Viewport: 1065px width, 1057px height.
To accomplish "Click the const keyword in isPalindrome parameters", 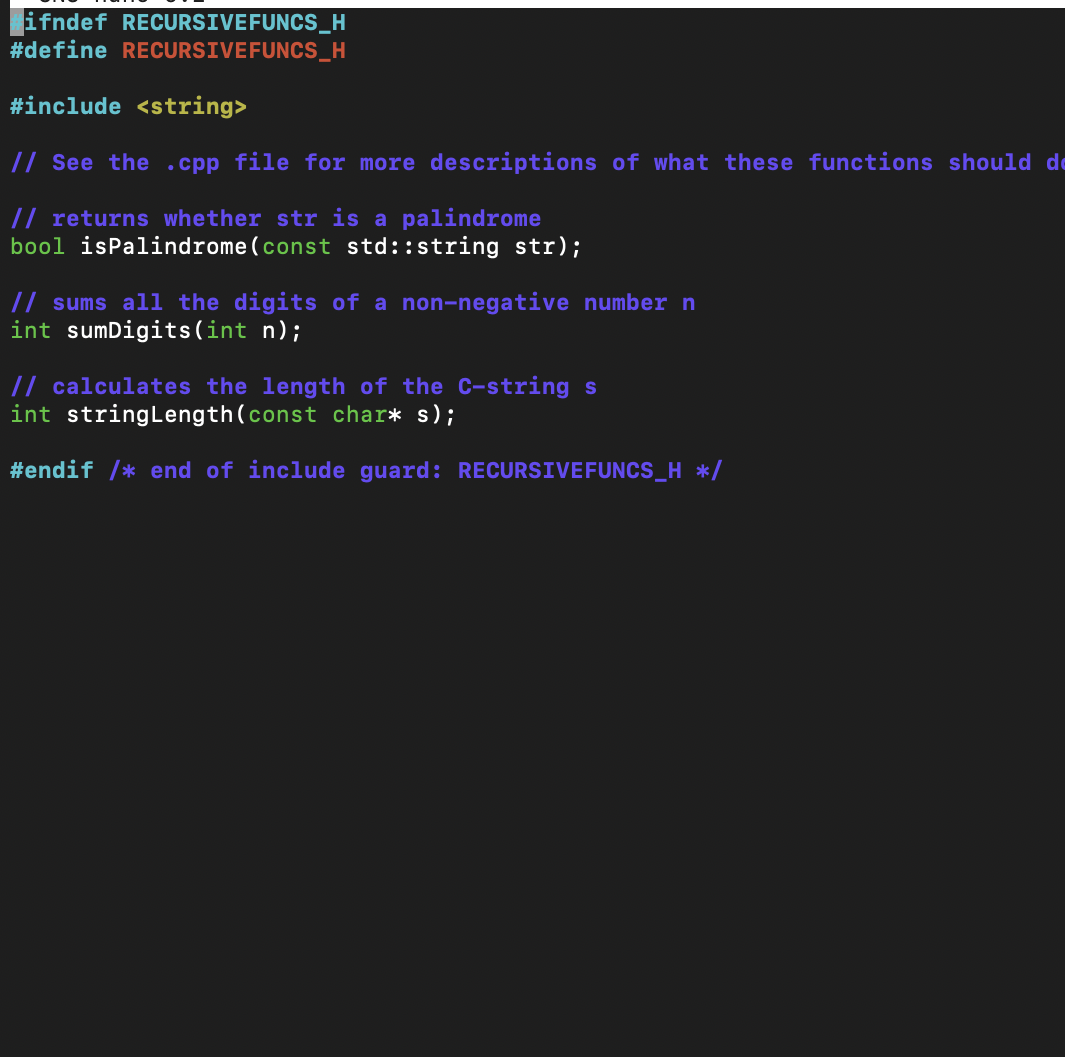I will pyautogui.click(x=296, y=246).
